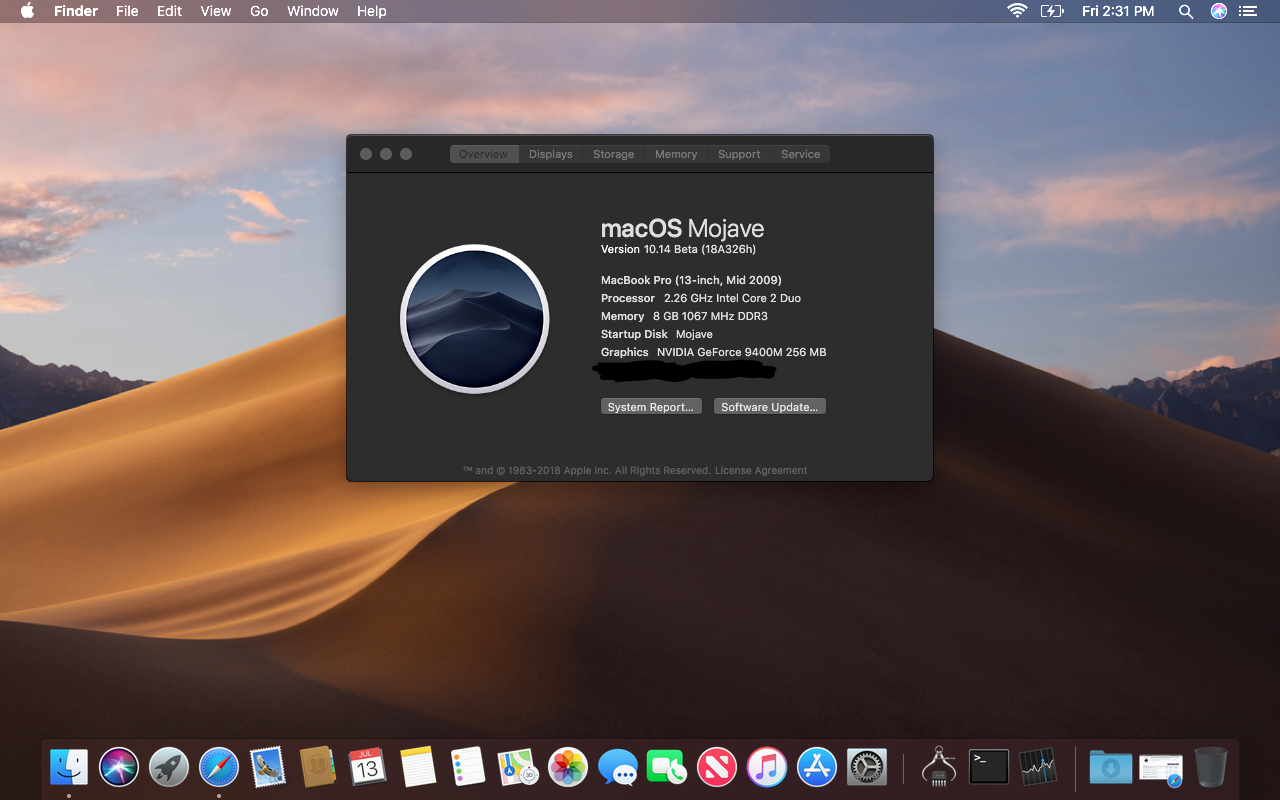Screen dimensions: 1280x800
Task: Open Reminders list icon in Dock
Action: click(468, 767)
